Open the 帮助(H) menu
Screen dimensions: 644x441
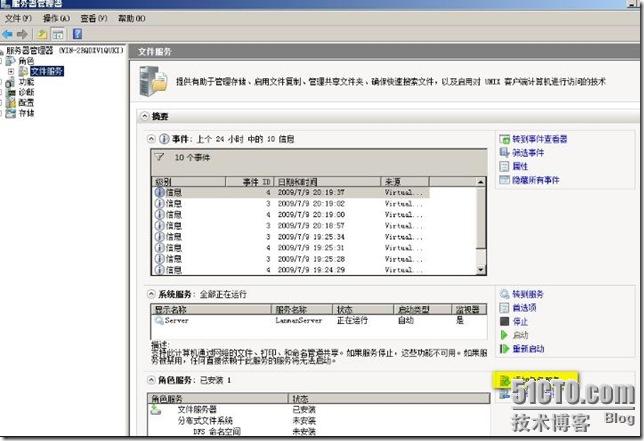click(x=131, y=18)
